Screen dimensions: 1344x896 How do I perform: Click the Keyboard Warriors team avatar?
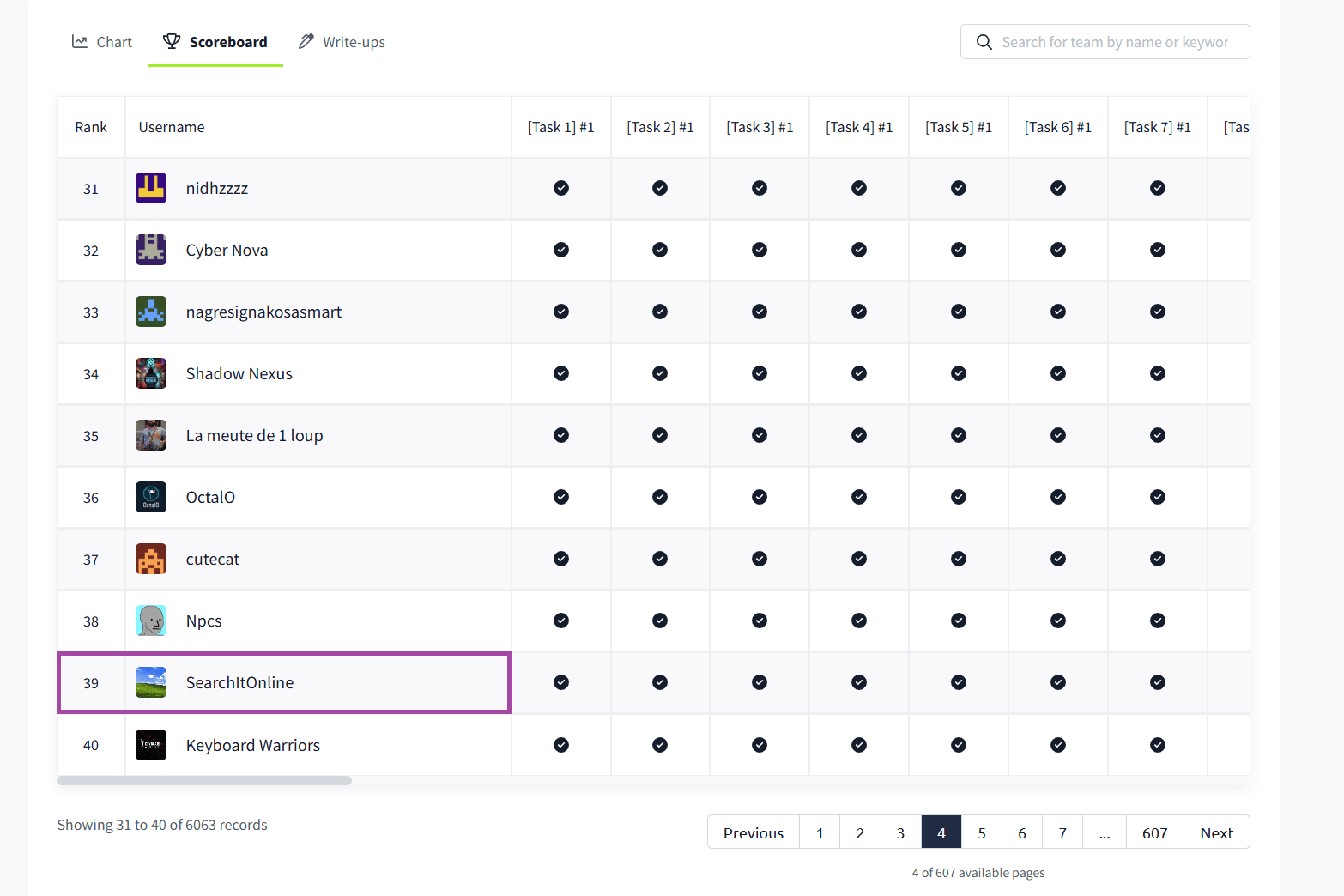coord(151,745)
